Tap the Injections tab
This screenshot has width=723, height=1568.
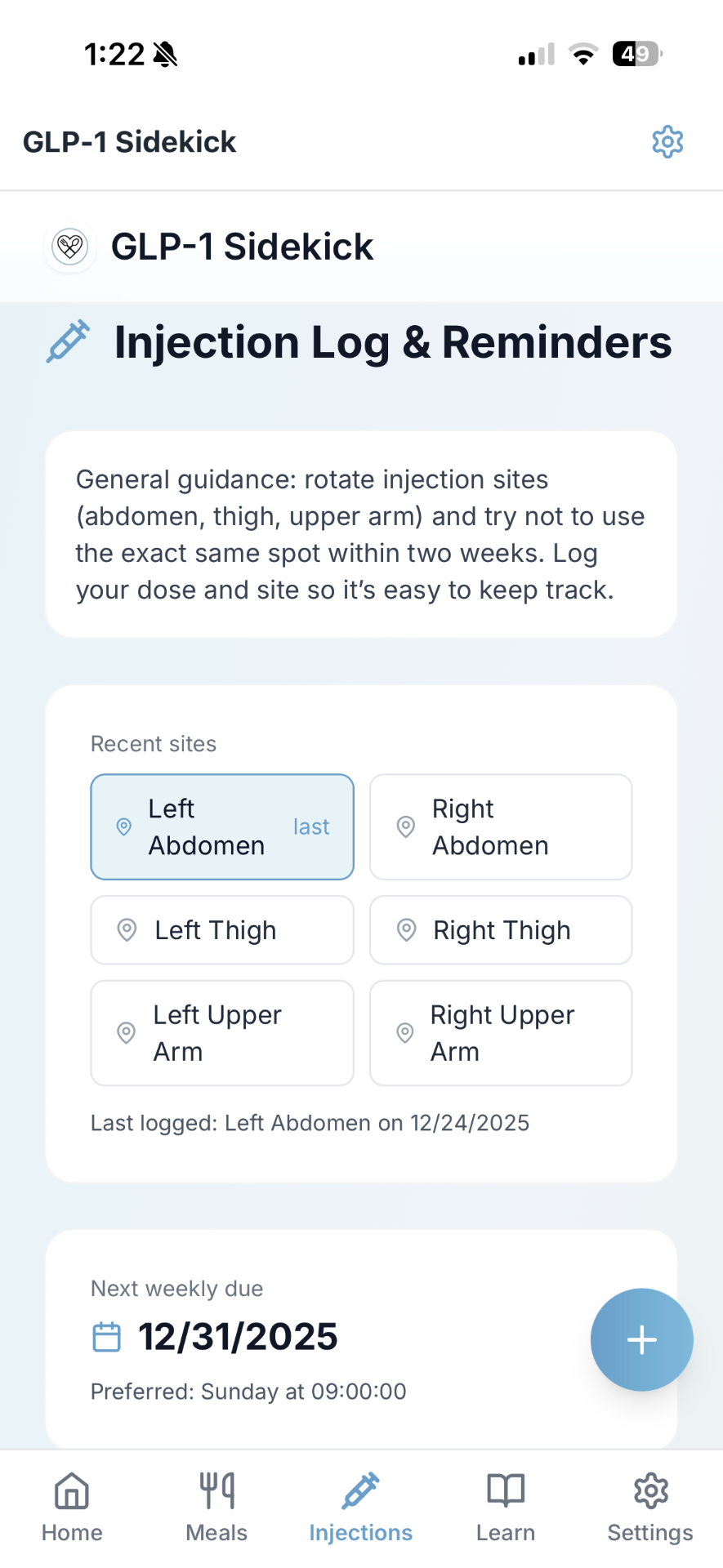point(360,1508)
